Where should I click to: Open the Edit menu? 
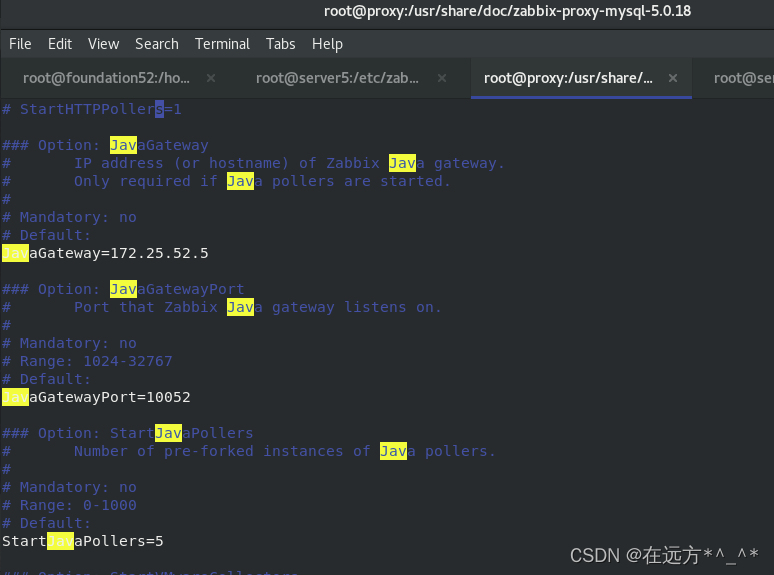click(60, 44)
